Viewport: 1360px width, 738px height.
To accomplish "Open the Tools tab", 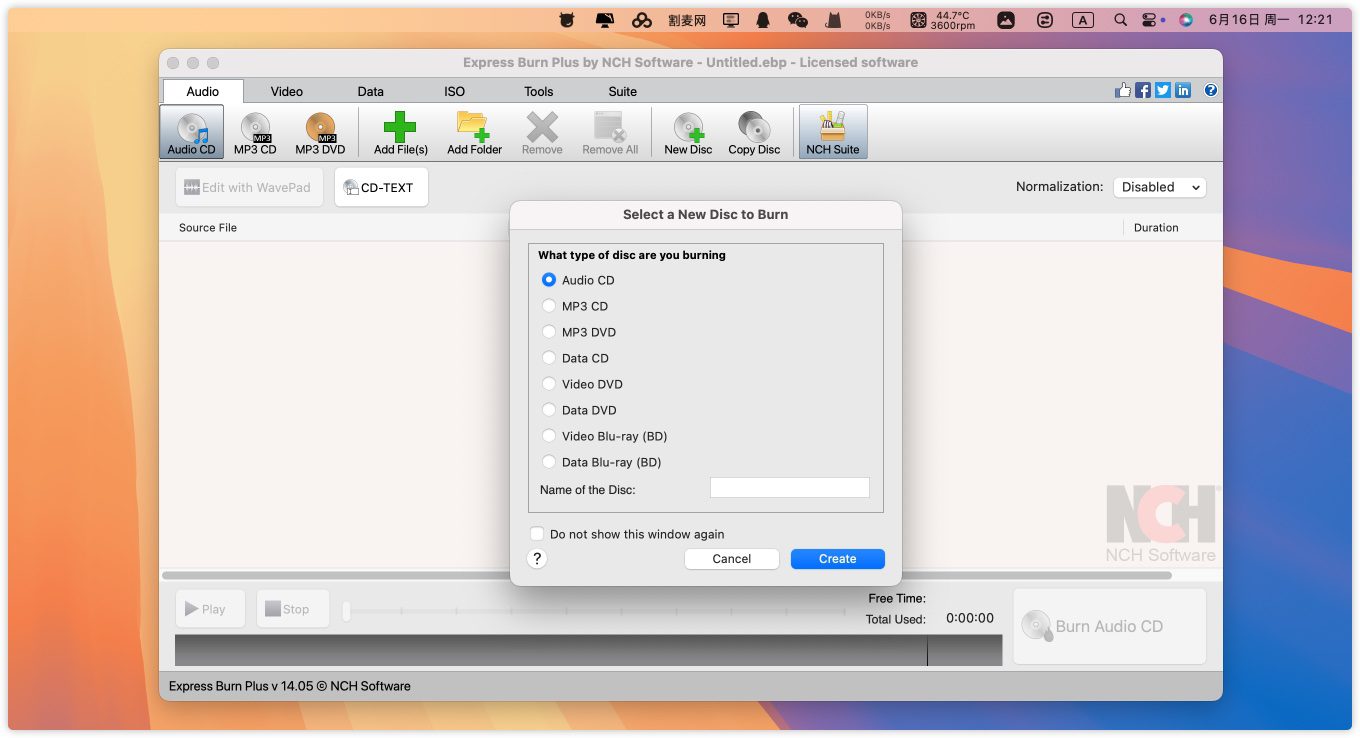I will (539, 91).
